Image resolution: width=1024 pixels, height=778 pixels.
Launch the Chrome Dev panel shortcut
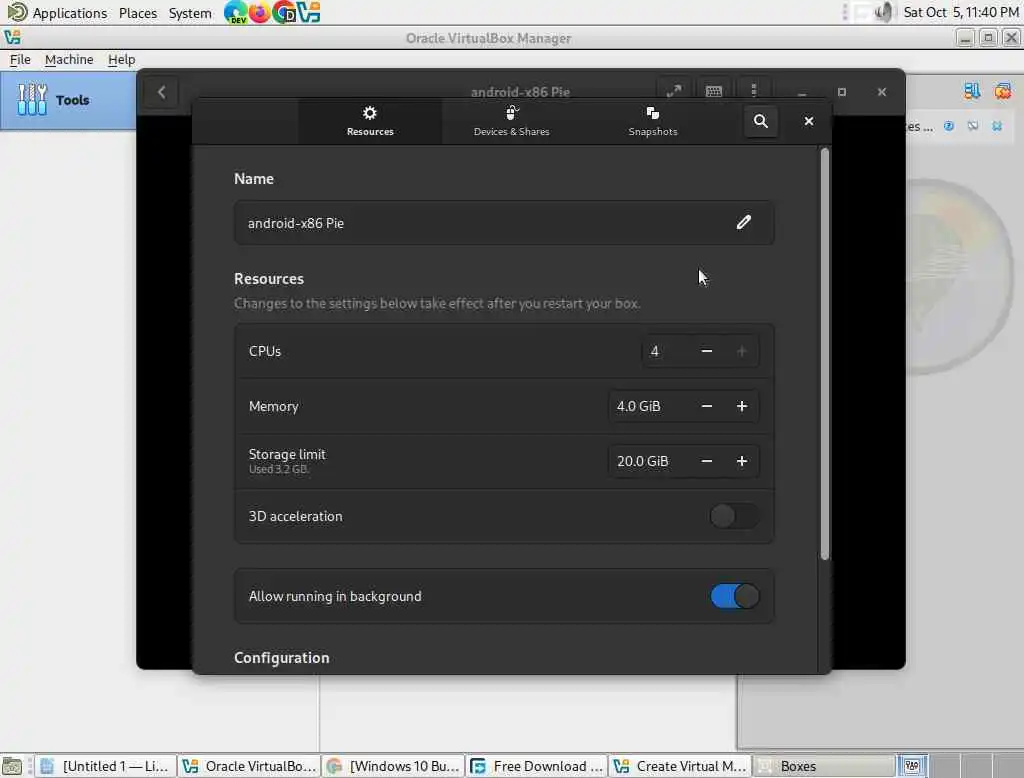coord(283,12)
